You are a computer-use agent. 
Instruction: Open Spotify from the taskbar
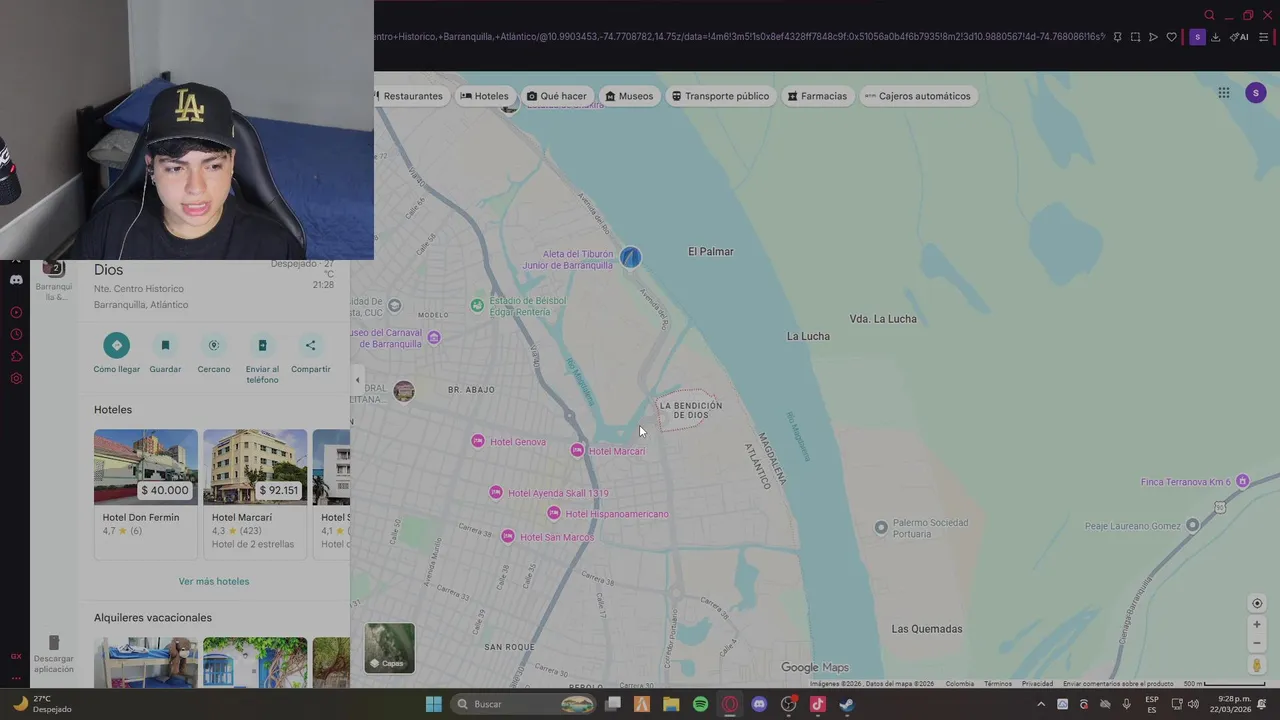tap(700, 704)
